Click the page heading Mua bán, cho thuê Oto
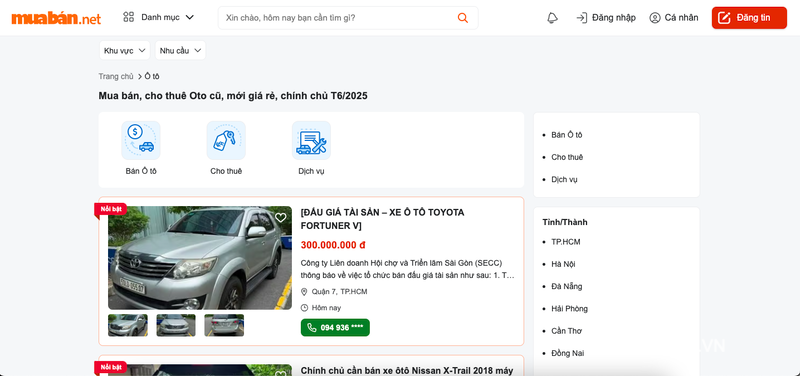Viewport: 800px width, 376px height. (x=233, y=96)
